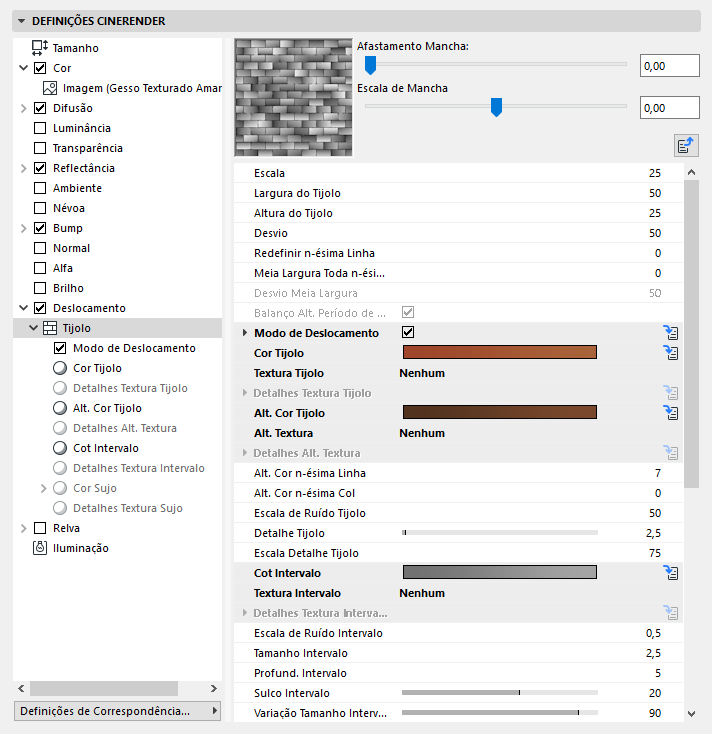Image resolution: width=712 pixels, height=734 pixels.
Task: Open the Definições de Correspondência dropdown
Action: (118, 711)
